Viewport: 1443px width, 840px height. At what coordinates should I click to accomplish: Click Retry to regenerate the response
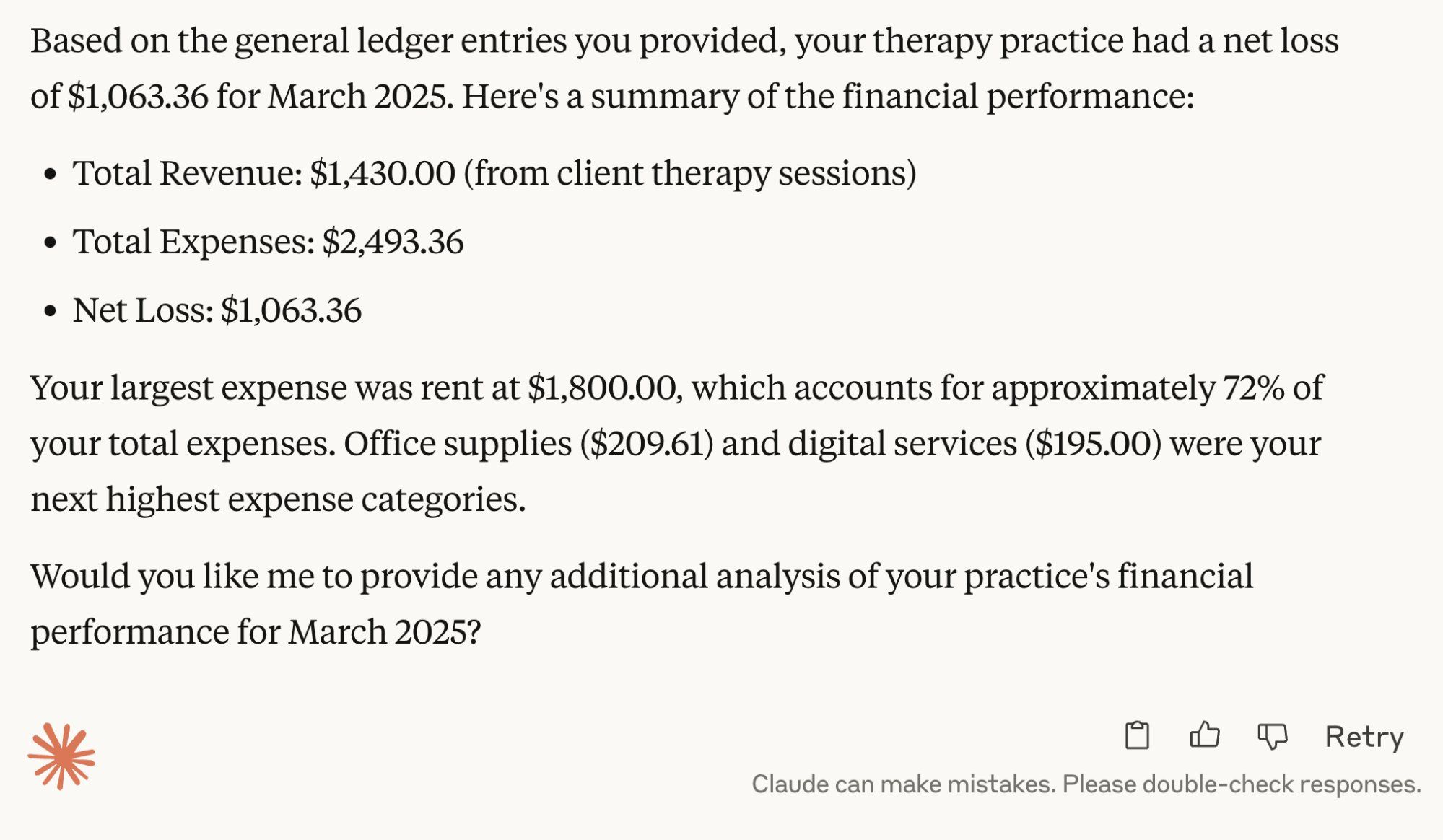pyautogui.click(x=1364, y=736)
